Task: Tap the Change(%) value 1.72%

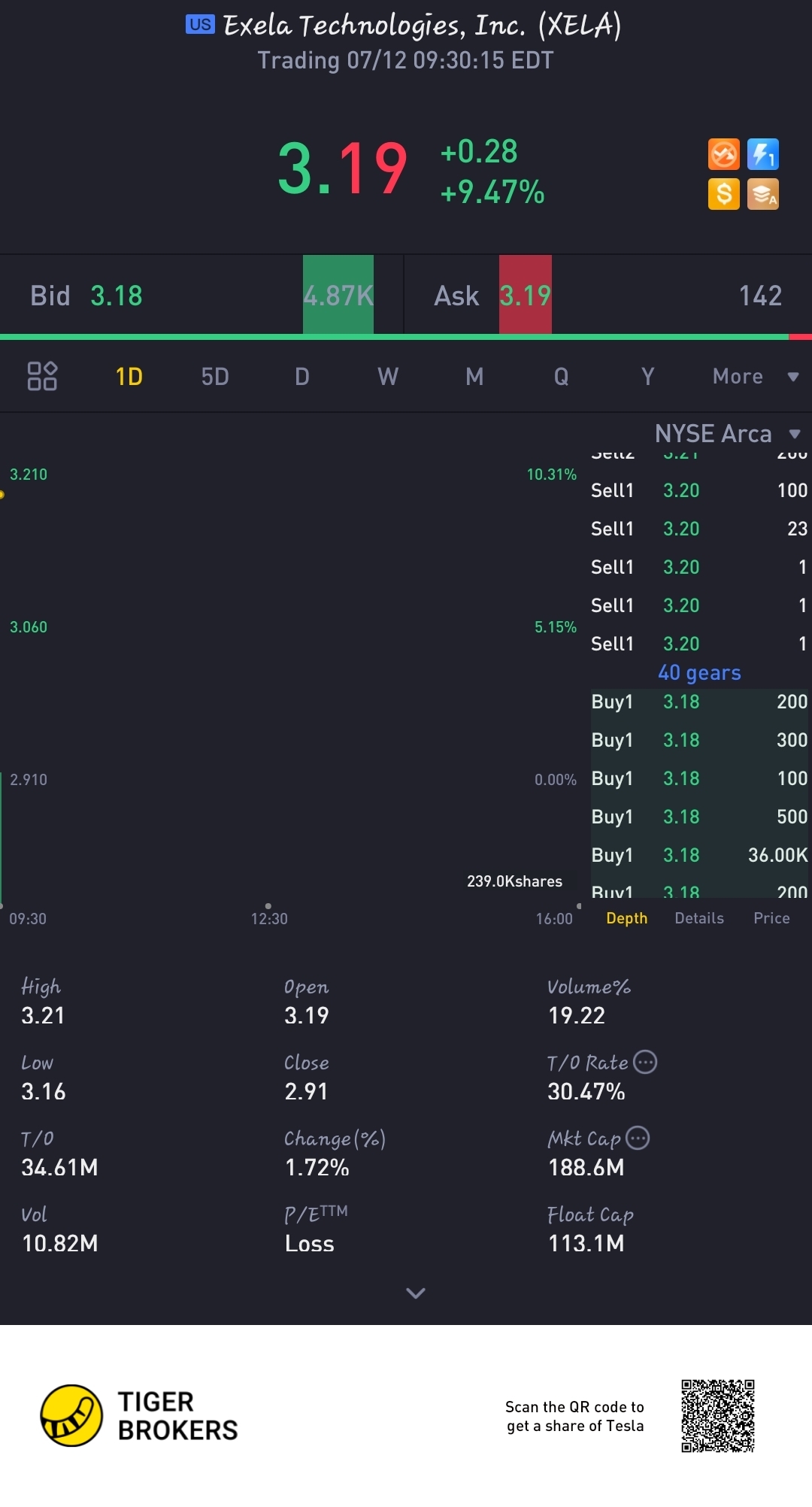Action: coord(317,1167)
